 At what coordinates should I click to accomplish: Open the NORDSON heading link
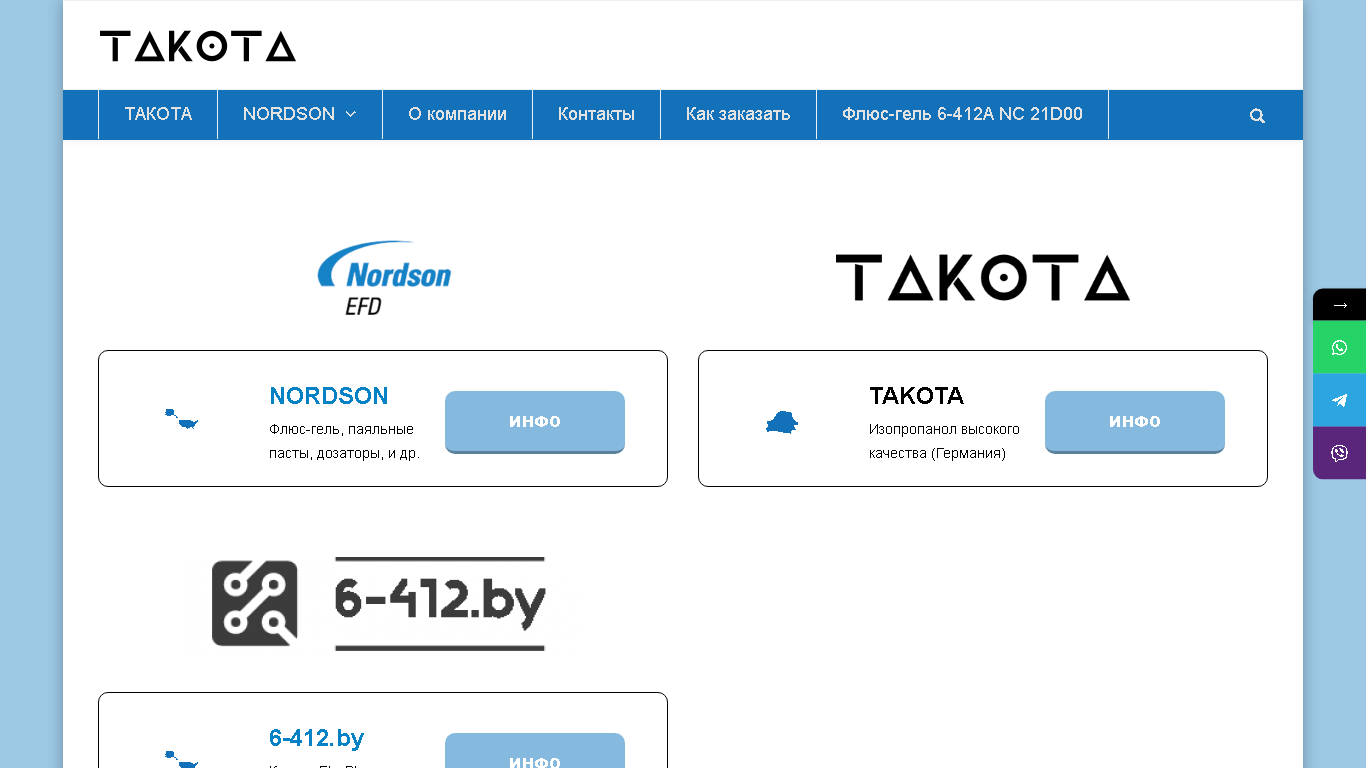coord(329,396)
